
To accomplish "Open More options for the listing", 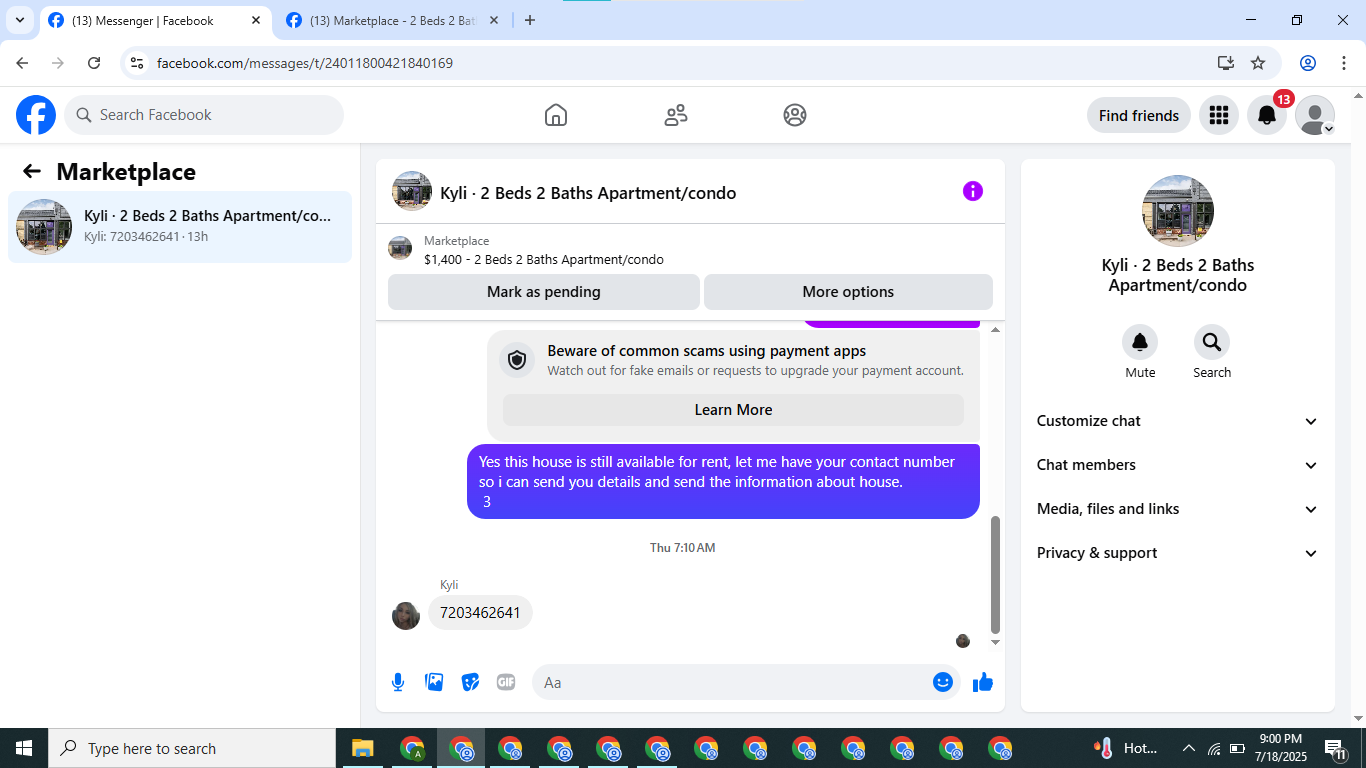I will [848, 292].
